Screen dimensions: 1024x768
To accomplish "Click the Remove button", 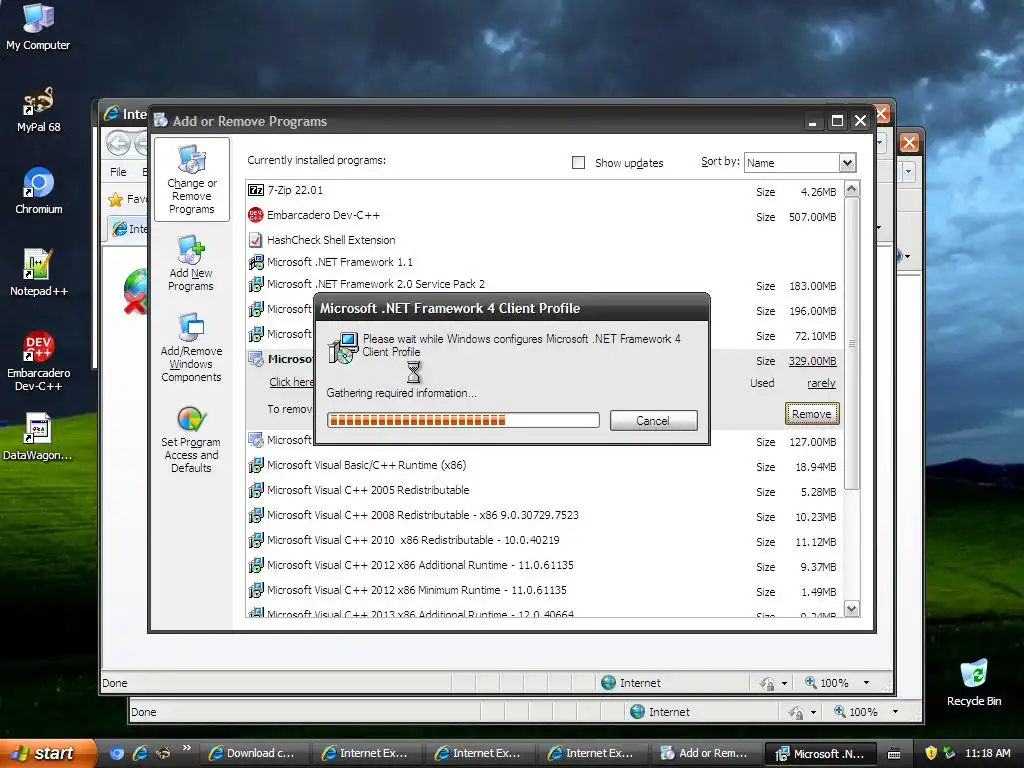I will coord(812,413).
